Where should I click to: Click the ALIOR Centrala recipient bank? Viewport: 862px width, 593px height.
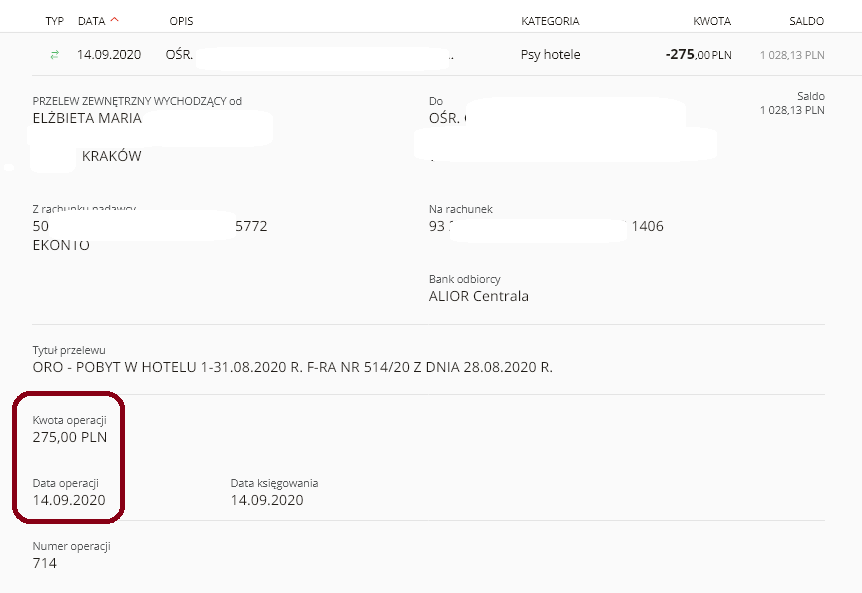(x=479, y=296)
